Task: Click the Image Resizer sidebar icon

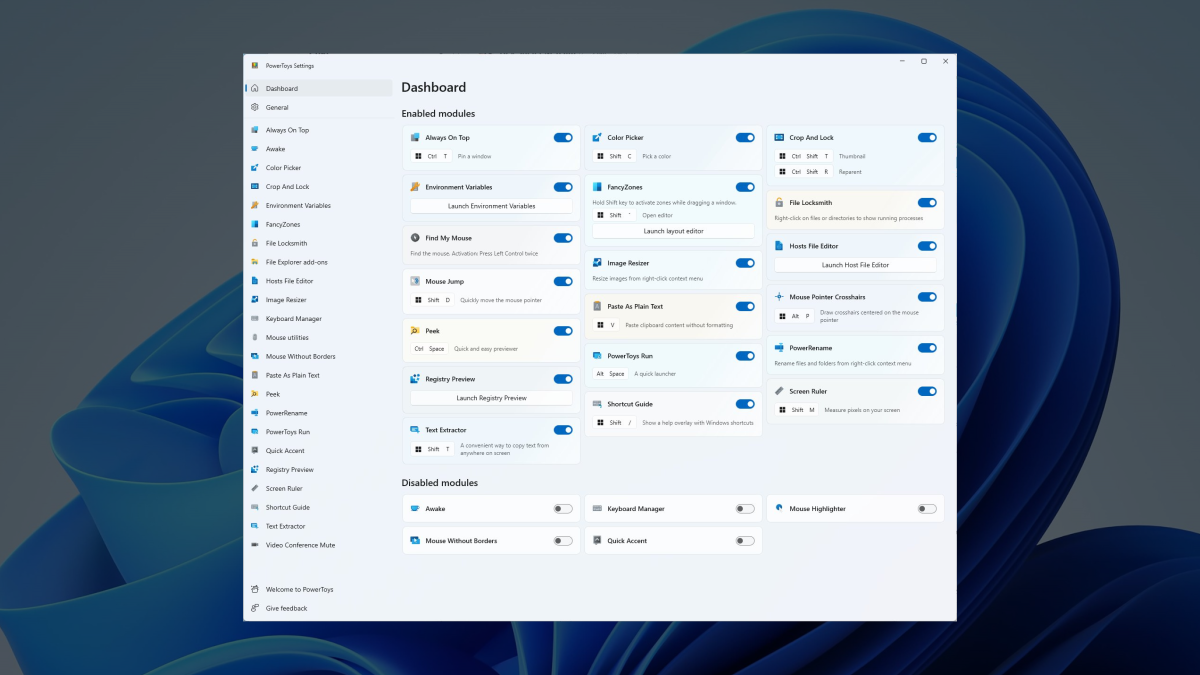Action: [255, 300]
